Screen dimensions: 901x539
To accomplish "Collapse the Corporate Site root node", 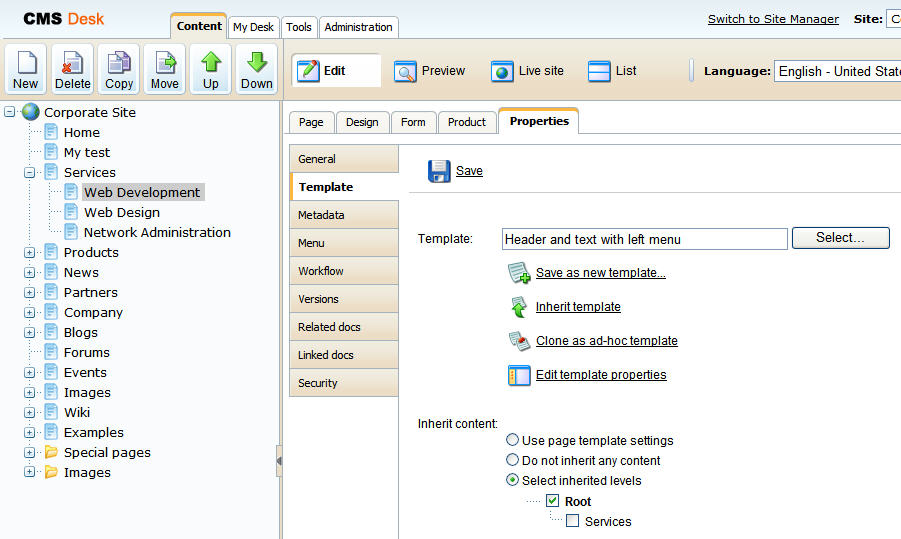I will tap(10, 112).
